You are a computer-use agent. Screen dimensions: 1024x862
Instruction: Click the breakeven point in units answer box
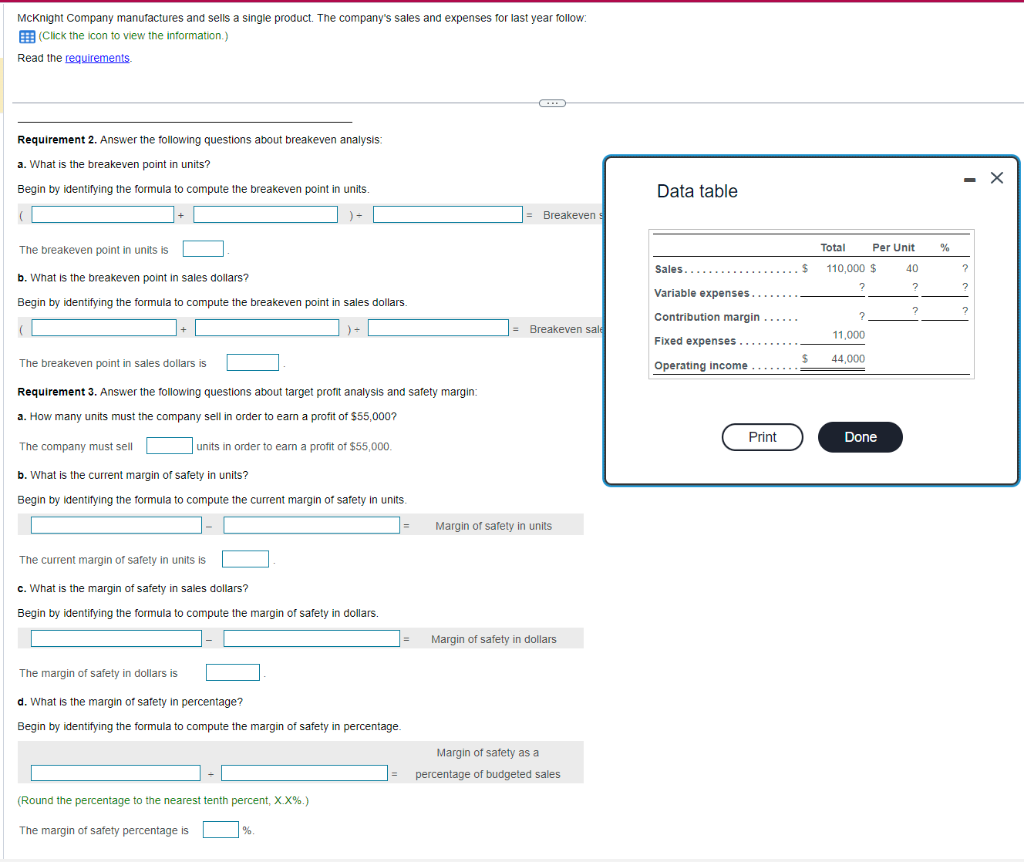pyautogui.click(x=203, y=249)
